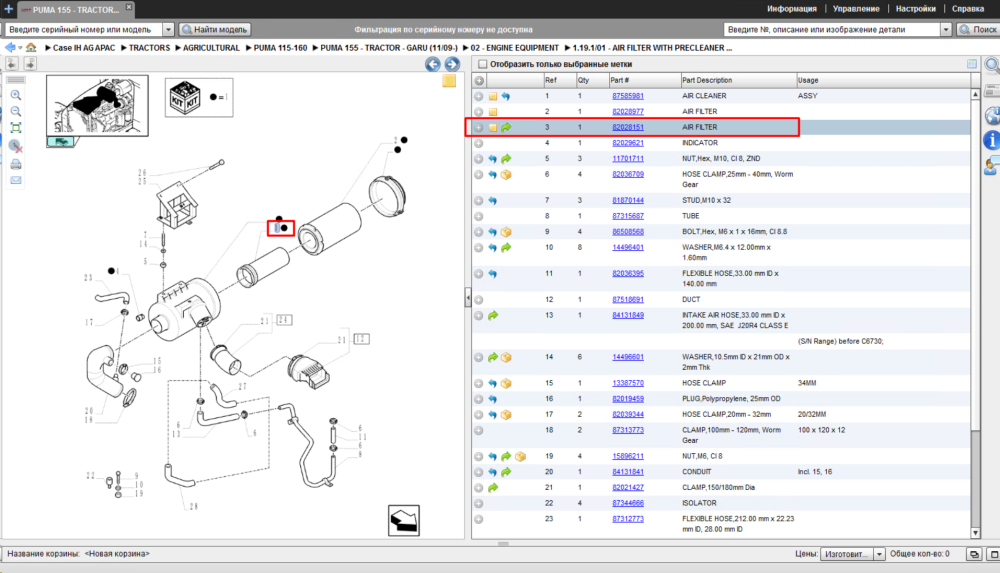The image size is (1000, 573).
Task: Open the globe info icon in right sidebar
Action: pyautogui.click(x=992, y=115)
